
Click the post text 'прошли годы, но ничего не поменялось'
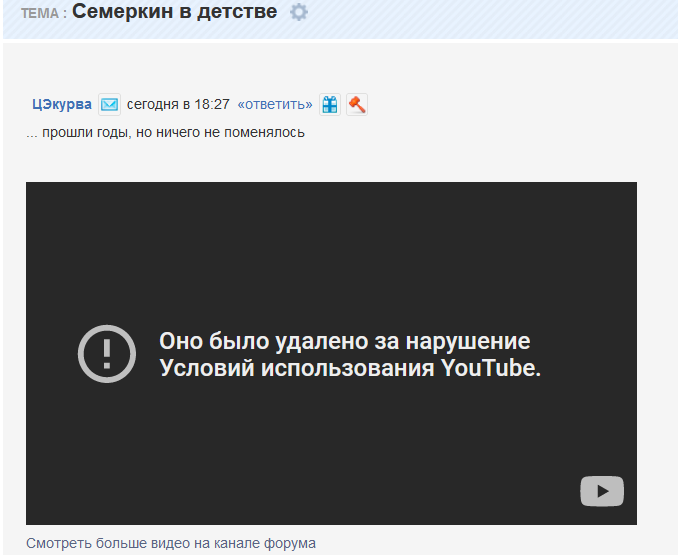[x=173, y=132]
